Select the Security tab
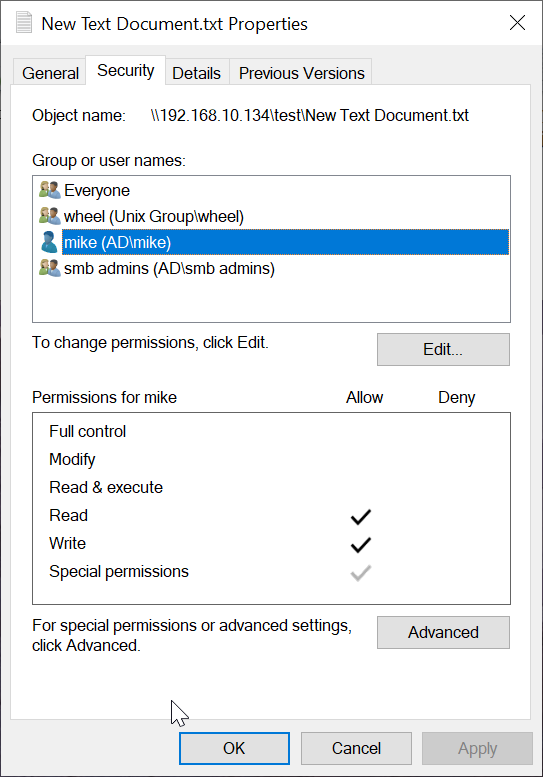This screenshot has height=777, width=543. (x=125, y=70)
